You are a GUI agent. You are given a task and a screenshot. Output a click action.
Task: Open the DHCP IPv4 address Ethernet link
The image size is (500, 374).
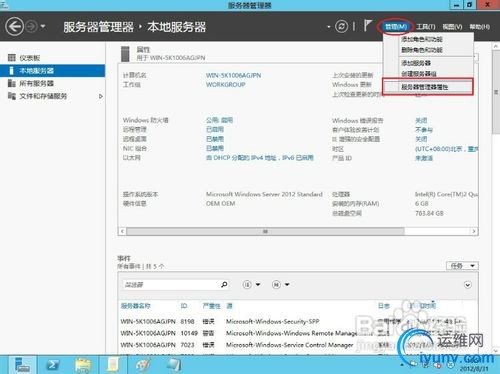click(x=260, y=158)
